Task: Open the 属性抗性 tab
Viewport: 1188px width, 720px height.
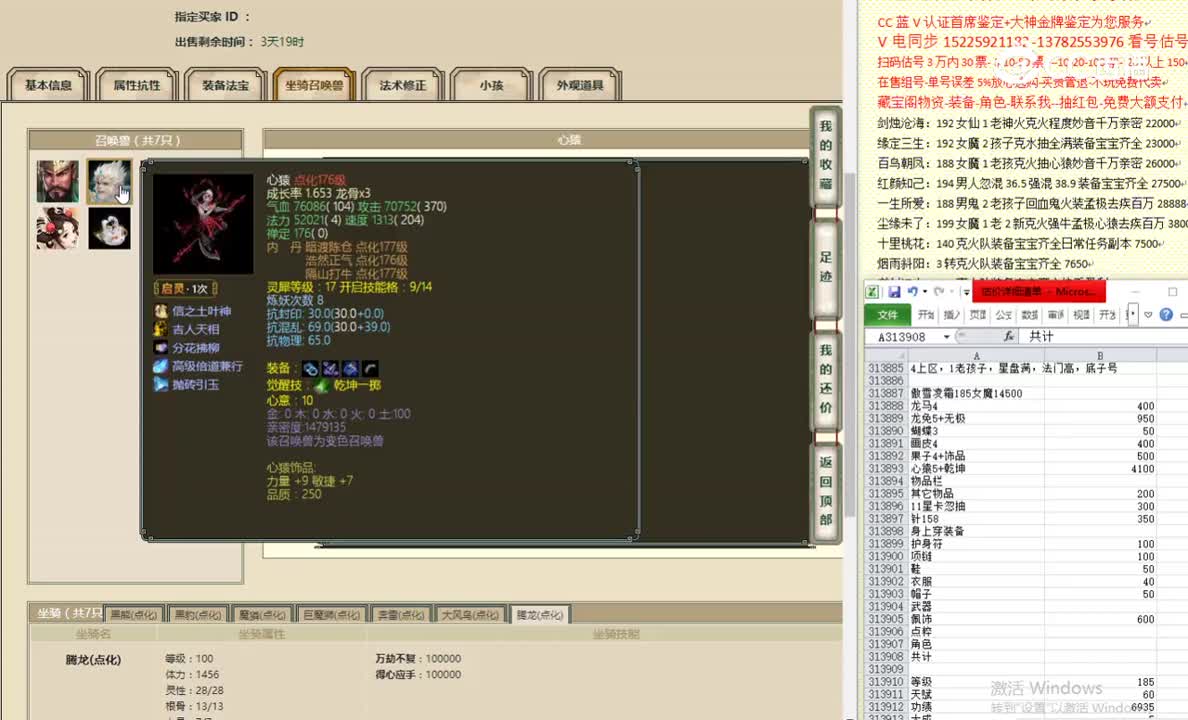Action: pyautogui.click(x=137, y=85)
